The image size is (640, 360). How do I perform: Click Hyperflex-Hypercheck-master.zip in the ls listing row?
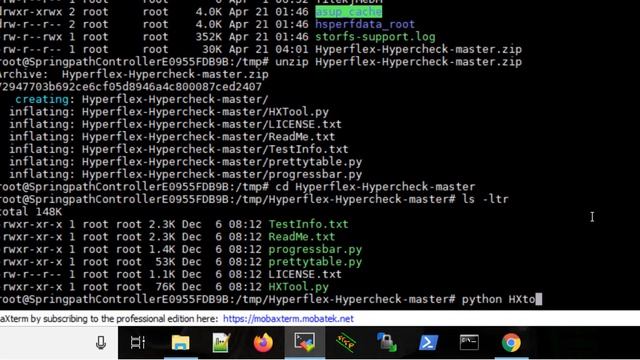click(418, 49)
